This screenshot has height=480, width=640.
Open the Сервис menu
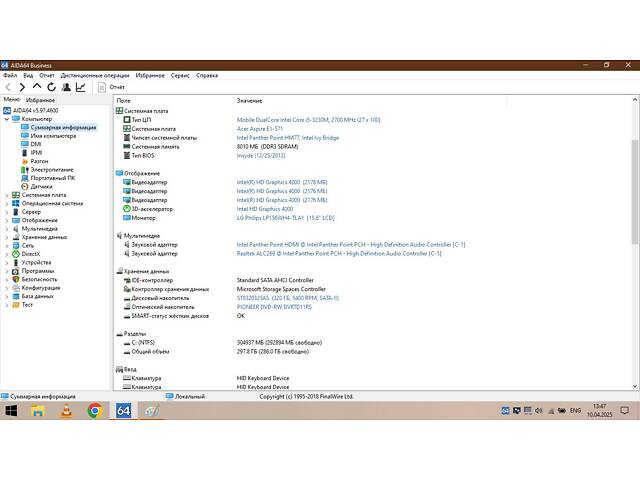[x=180, y=76]
